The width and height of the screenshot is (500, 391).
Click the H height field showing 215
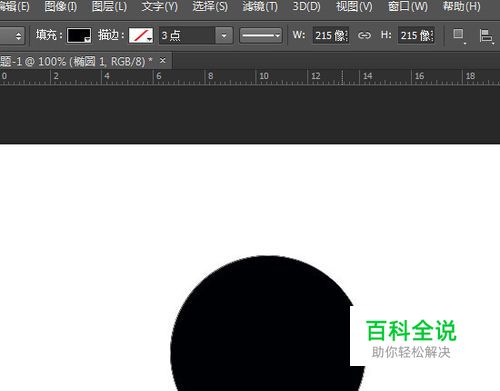(416, 35)
